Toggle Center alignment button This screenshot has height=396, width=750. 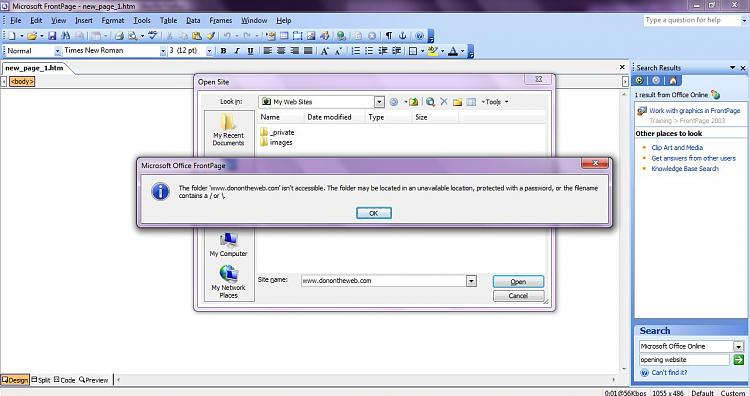tap(281, 51)
